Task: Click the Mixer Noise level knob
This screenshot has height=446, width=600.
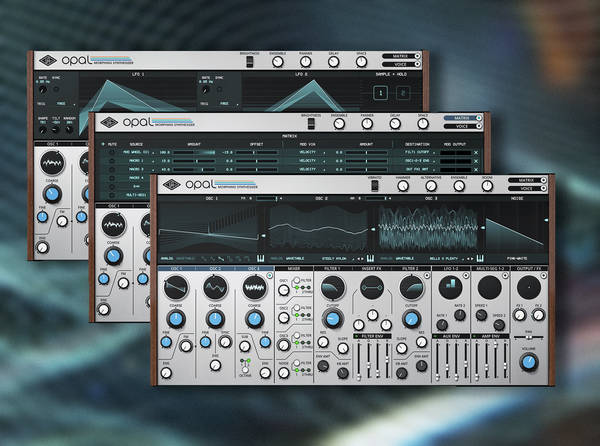Action: click(x=284, y=373)
